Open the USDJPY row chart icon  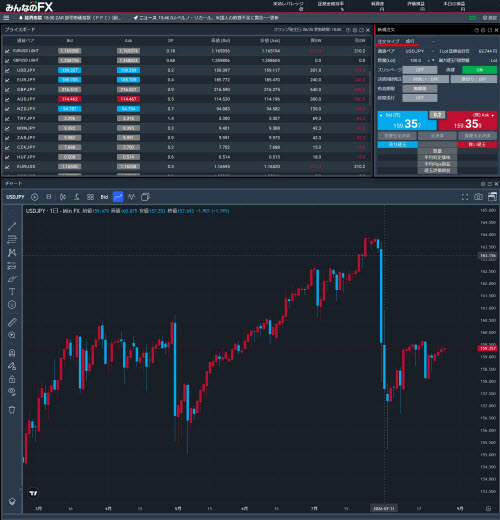(7, 70)
